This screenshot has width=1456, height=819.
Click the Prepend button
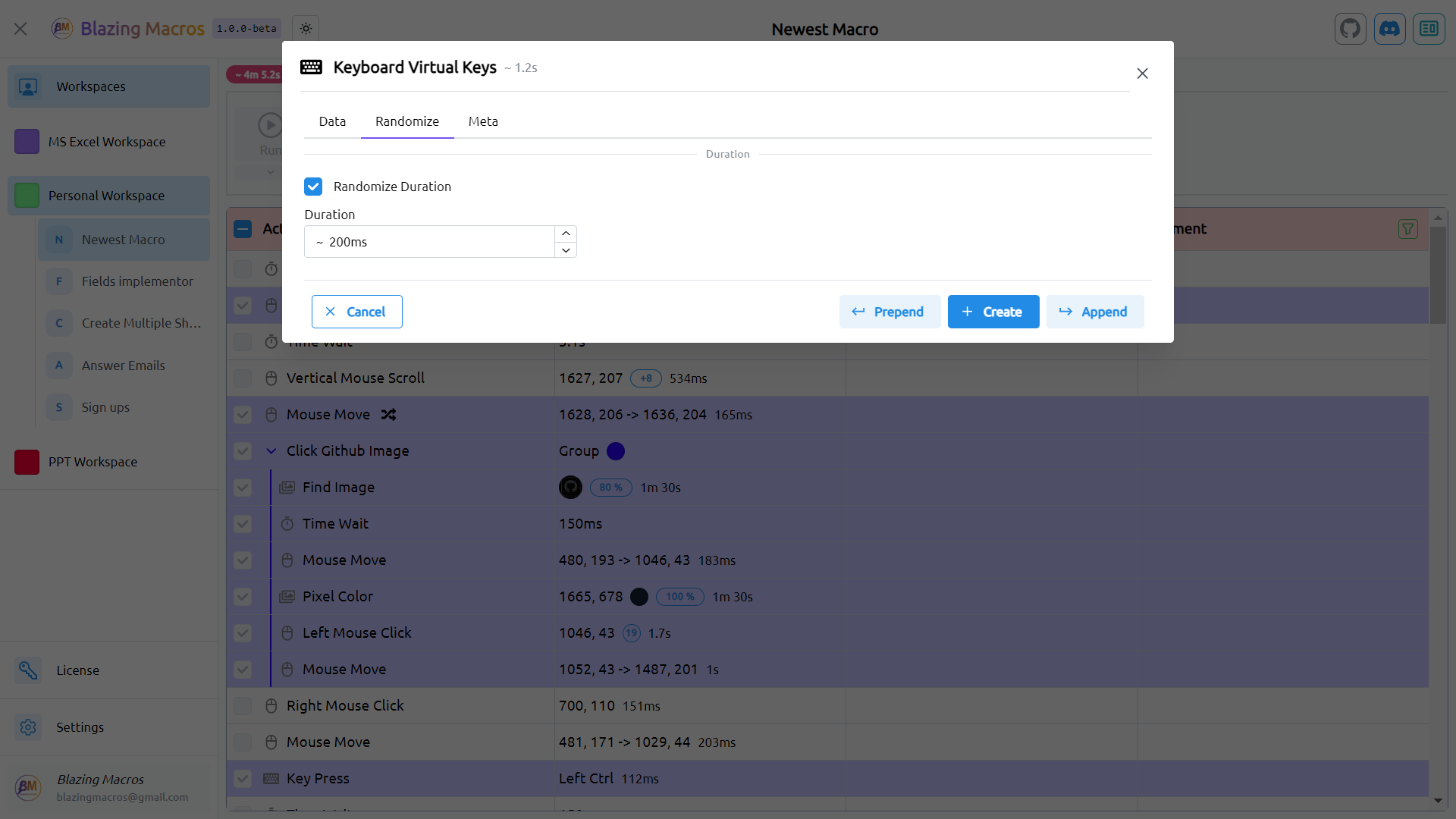pyautogui.click(x=890, y=312)
